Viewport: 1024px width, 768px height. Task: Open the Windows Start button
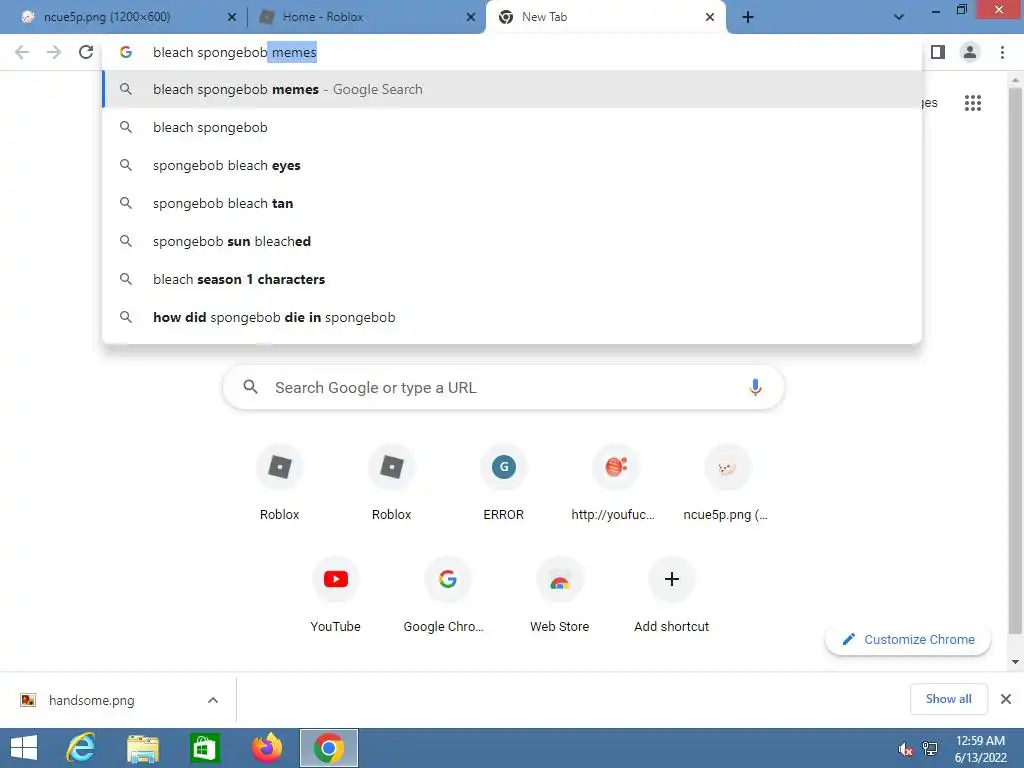point(24,748)
